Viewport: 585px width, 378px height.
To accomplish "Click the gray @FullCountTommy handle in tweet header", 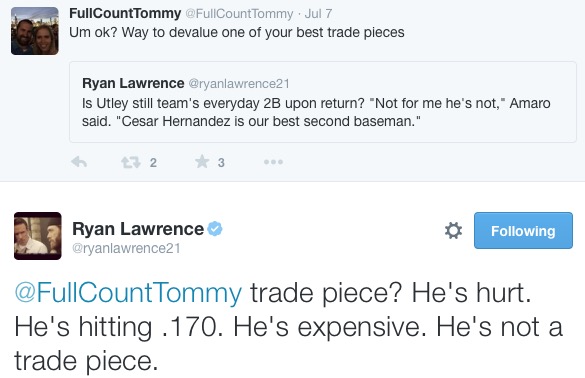I will 239,14.
